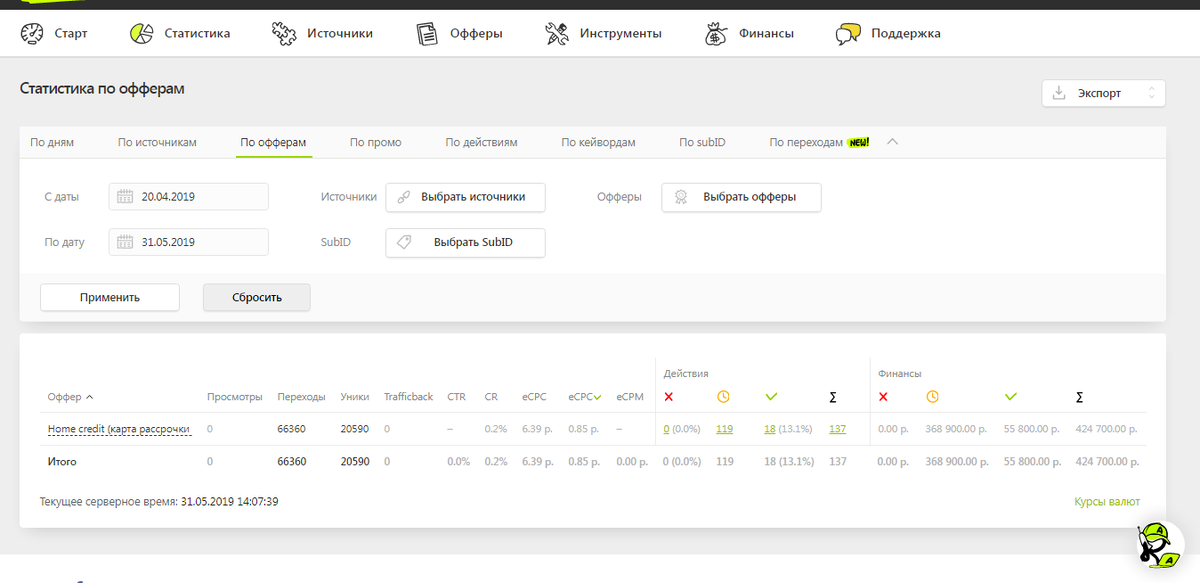The width and height of the screenshot is (1200, 583).
Task: Click the Выбрать офферы button
Action: coord(741,197)
